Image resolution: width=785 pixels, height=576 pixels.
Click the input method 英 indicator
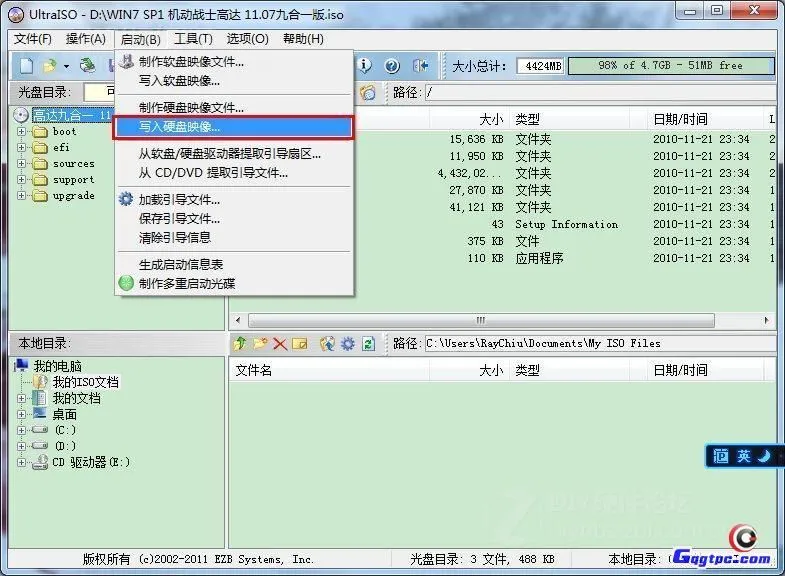click(x=743, y=456)
